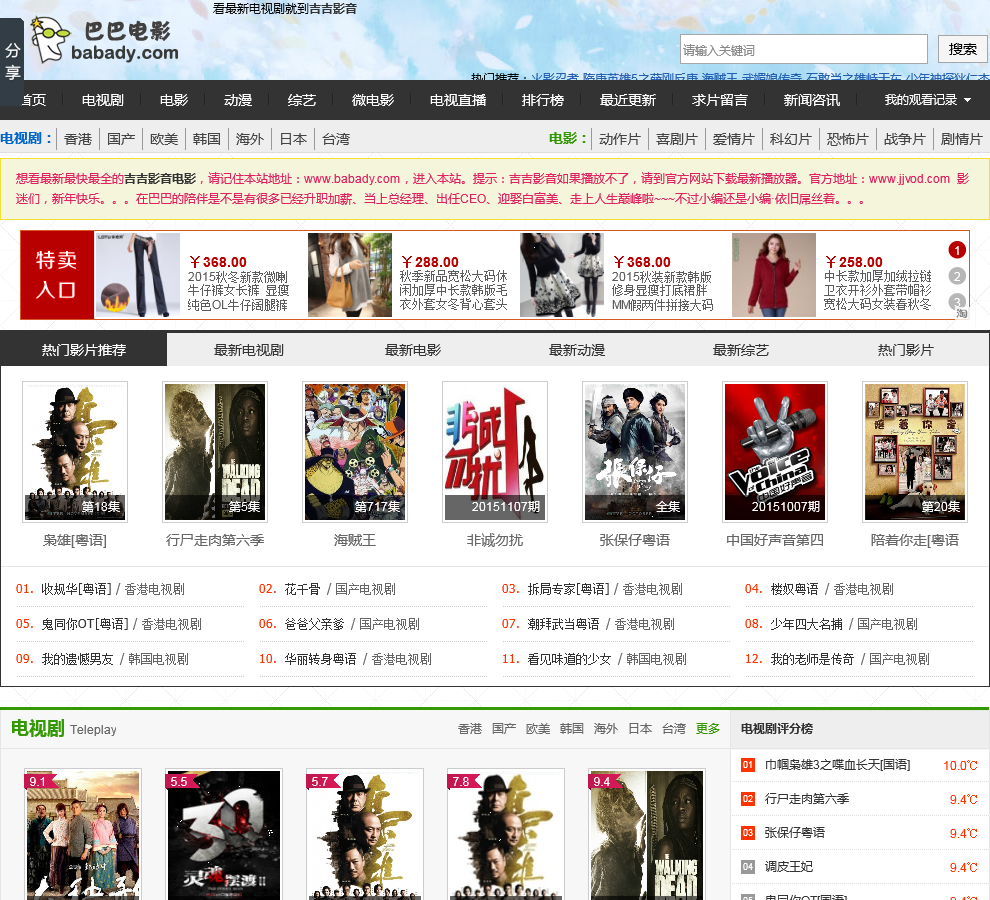Open 电视直播 in main navigation bar
The width and height of the screenshot is (990, 900).
point(458,100)
